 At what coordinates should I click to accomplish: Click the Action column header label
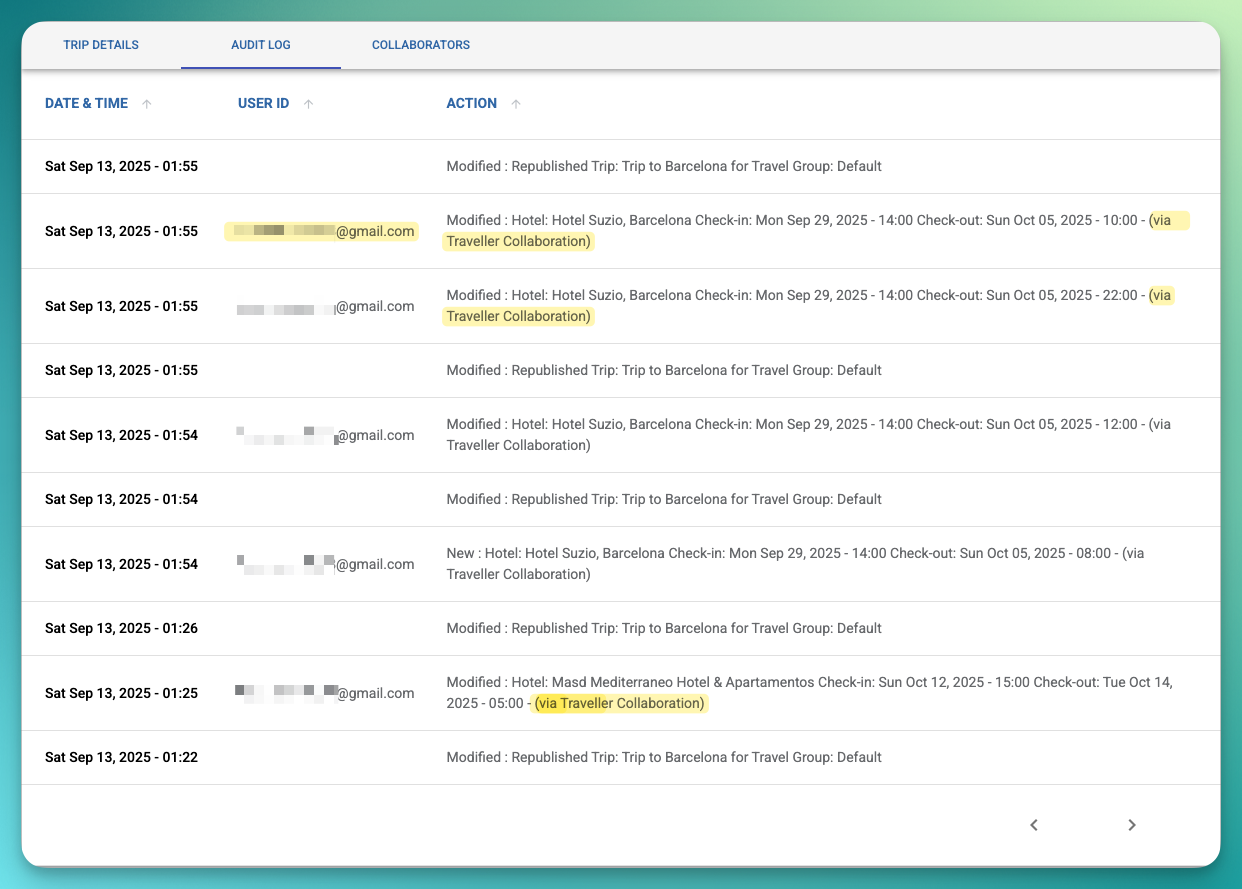pos(471,103)
